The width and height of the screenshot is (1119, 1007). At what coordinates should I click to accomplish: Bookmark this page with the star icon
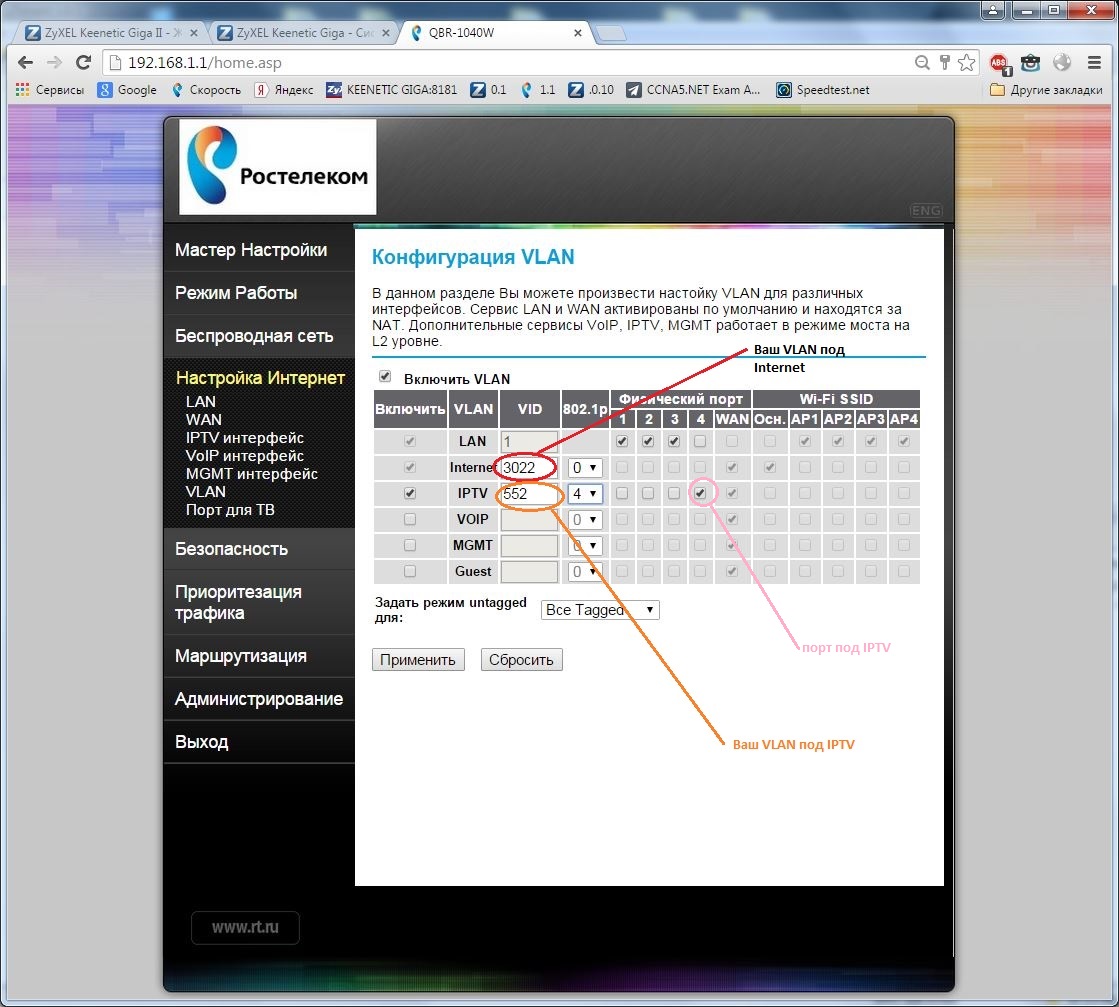tap(966, 63)
